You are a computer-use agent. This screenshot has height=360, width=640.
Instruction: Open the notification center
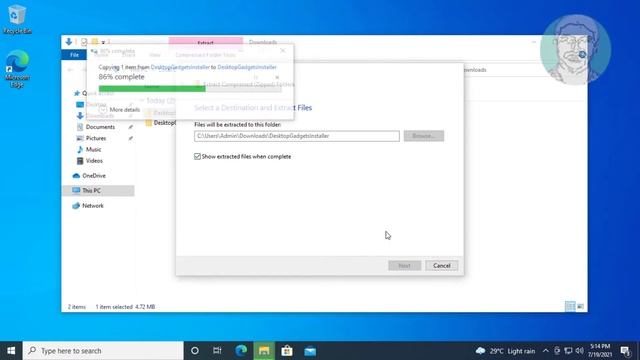coord(625,351)
